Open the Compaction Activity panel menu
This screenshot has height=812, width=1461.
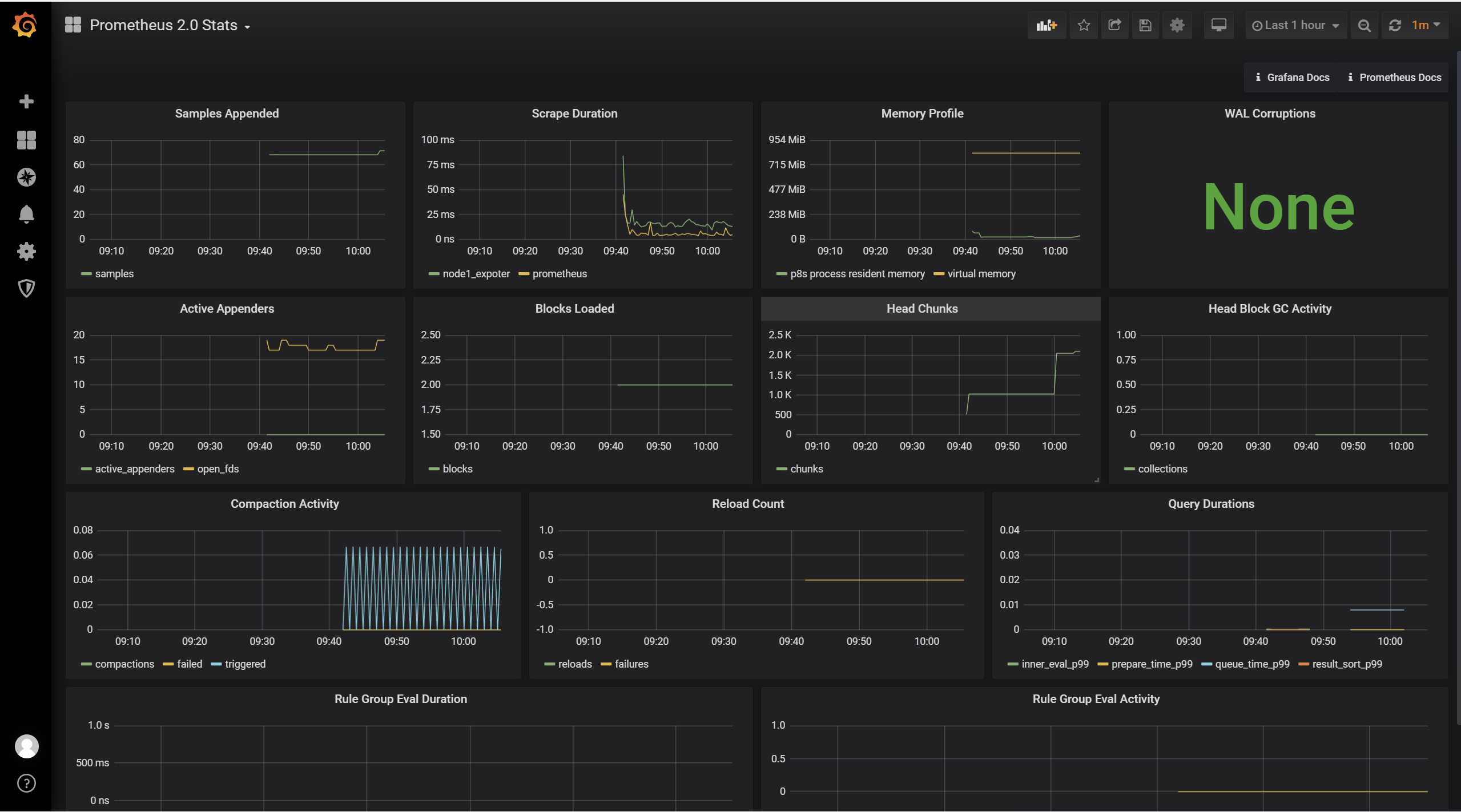pos(284,504)
